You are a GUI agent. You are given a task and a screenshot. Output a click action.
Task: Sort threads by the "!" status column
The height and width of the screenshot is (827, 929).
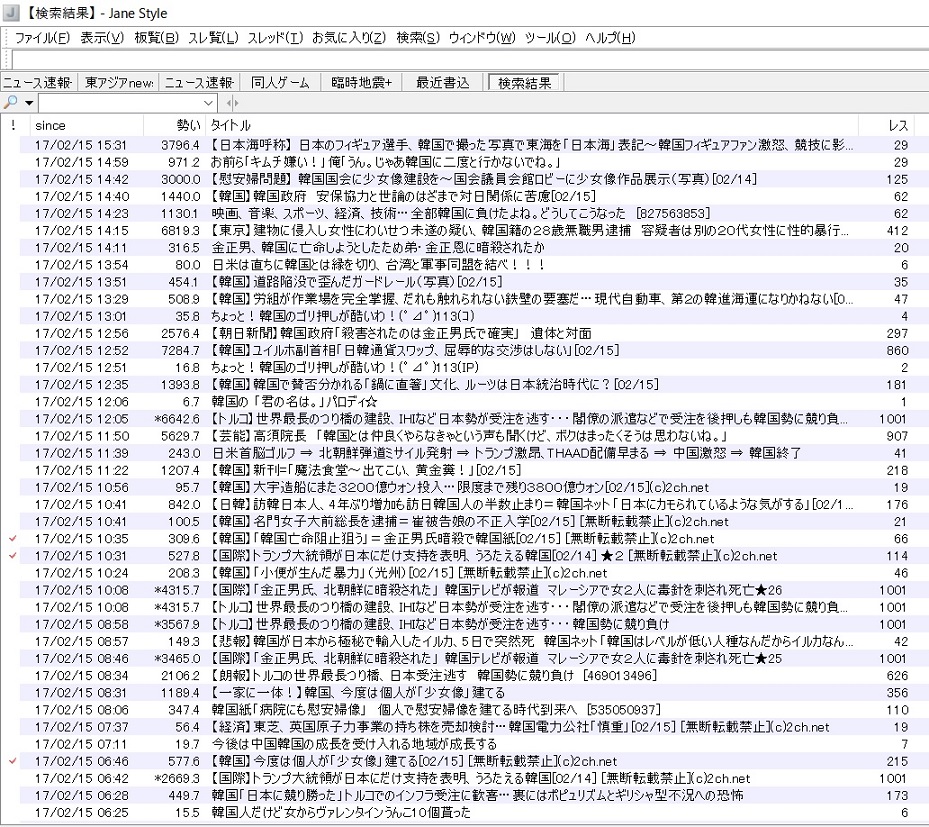tap(13, 126)
